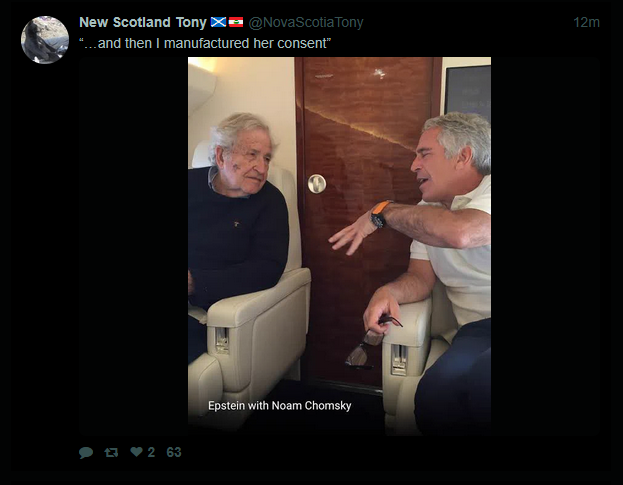Click the Scotland saltire flag emoji
The height and width of the screenshot is (485, 623).
(218, 22)
